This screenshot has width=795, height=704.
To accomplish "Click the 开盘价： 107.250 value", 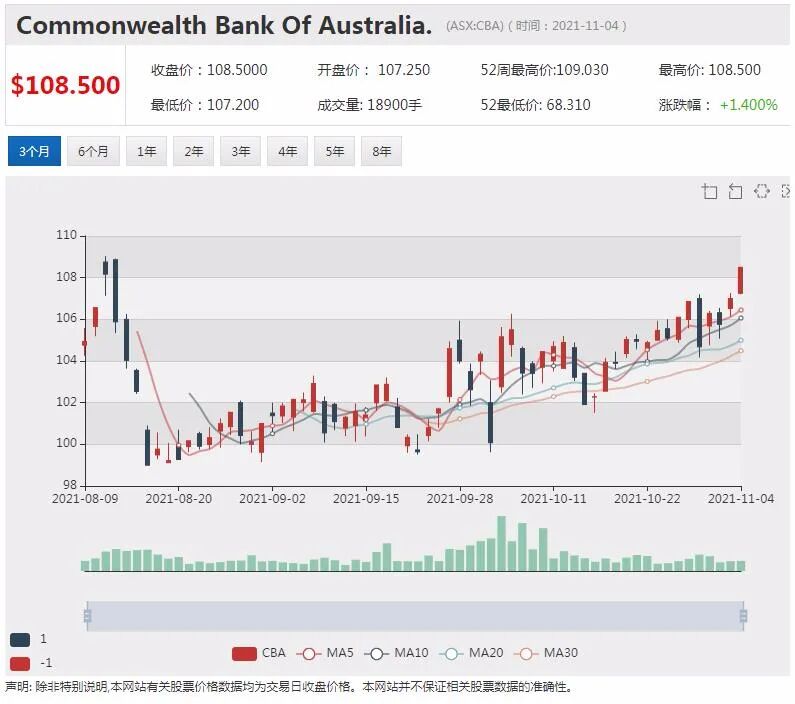I will click(374, 70).
